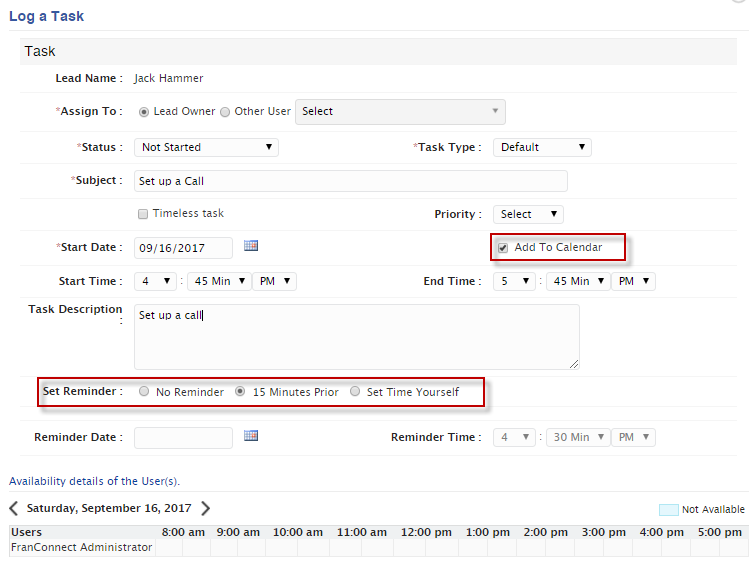Go to next day in availability
This screenshot has height=562, width=751.
[205, 508]
